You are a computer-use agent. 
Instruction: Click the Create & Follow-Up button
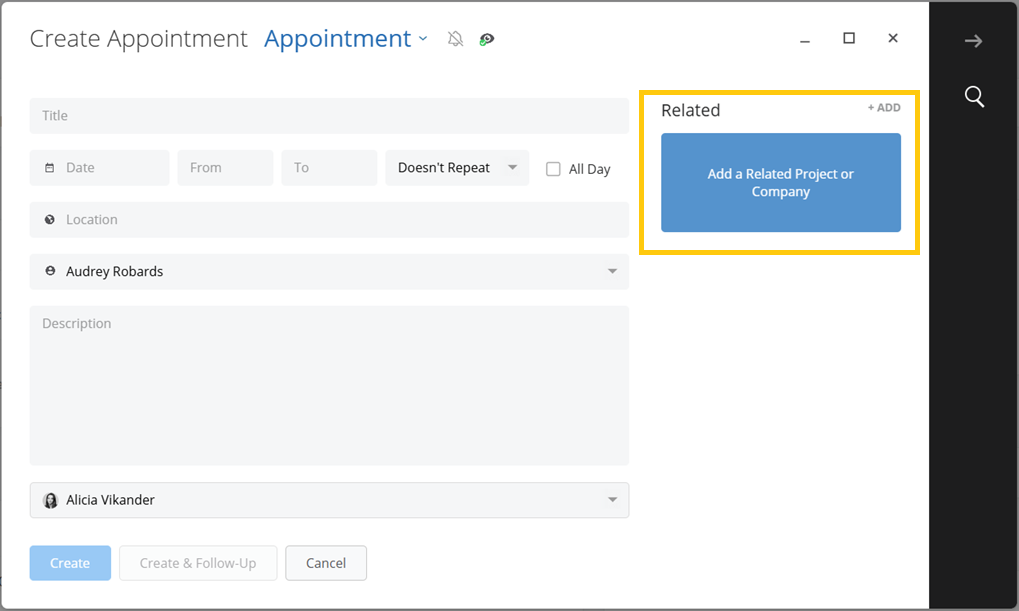[x=198, y=563]
